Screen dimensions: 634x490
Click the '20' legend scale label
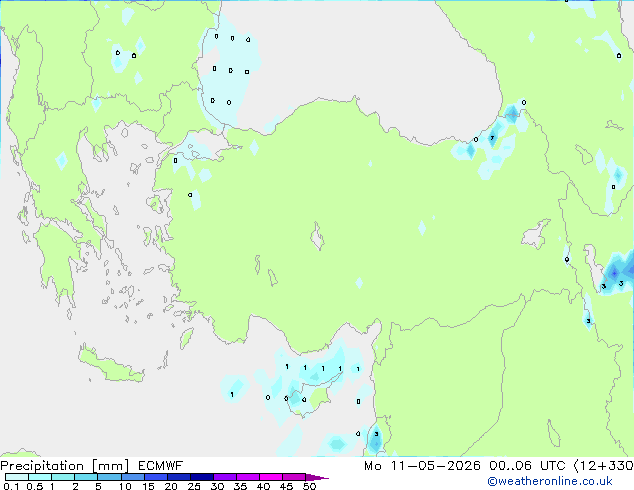click(x=171, y=486)
